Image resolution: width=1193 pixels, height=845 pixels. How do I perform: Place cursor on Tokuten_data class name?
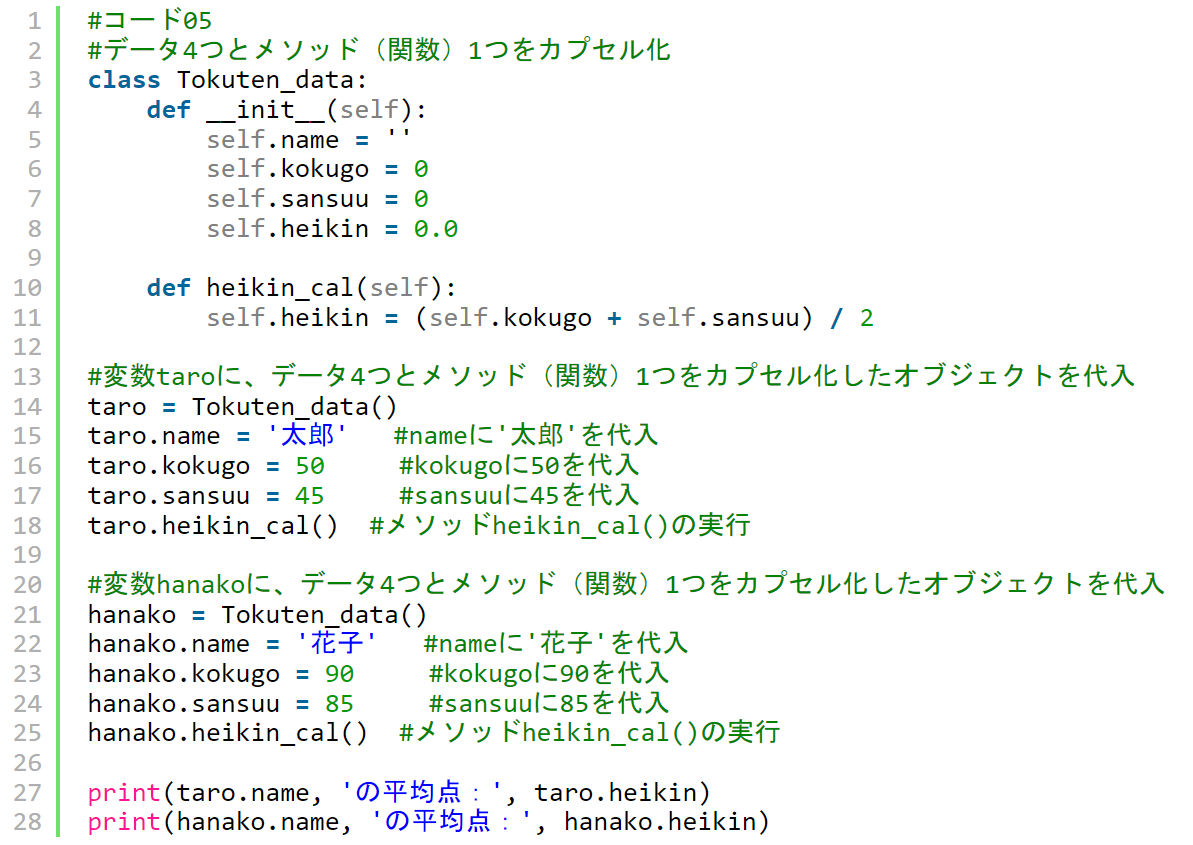click(x=266, y=81)
